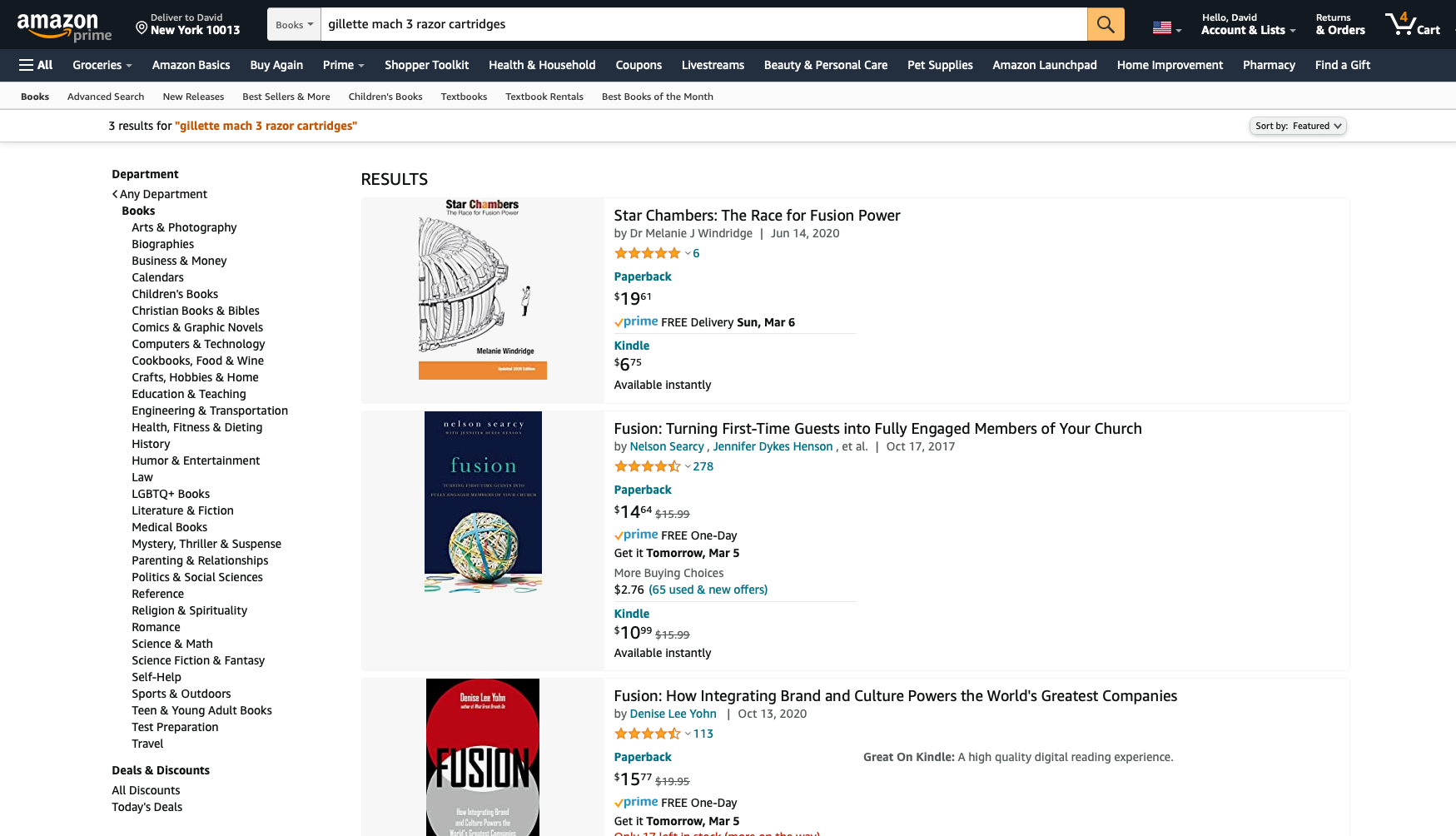Click into the search text field
The image size is (1456, 836).
coord(703,24)
